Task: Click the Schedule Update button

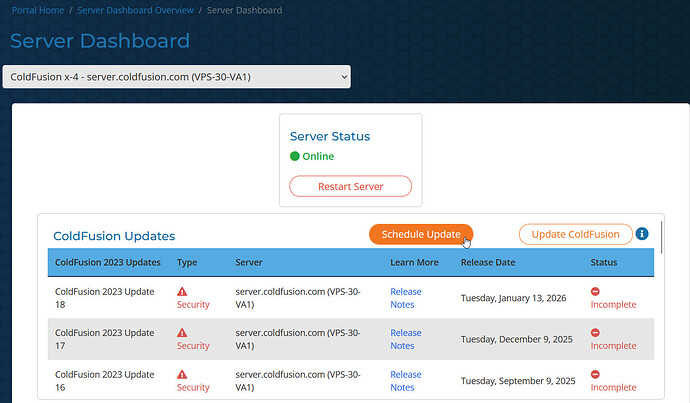Action: coord(420,234)
